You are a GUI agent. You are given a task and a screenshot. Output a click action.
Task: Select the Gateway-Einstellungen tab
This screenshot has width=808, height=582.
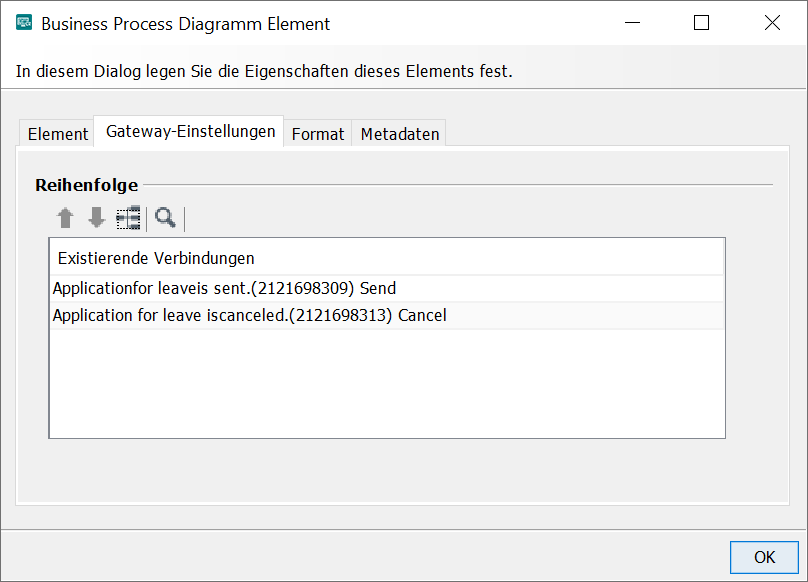click(x=190, y=132)
